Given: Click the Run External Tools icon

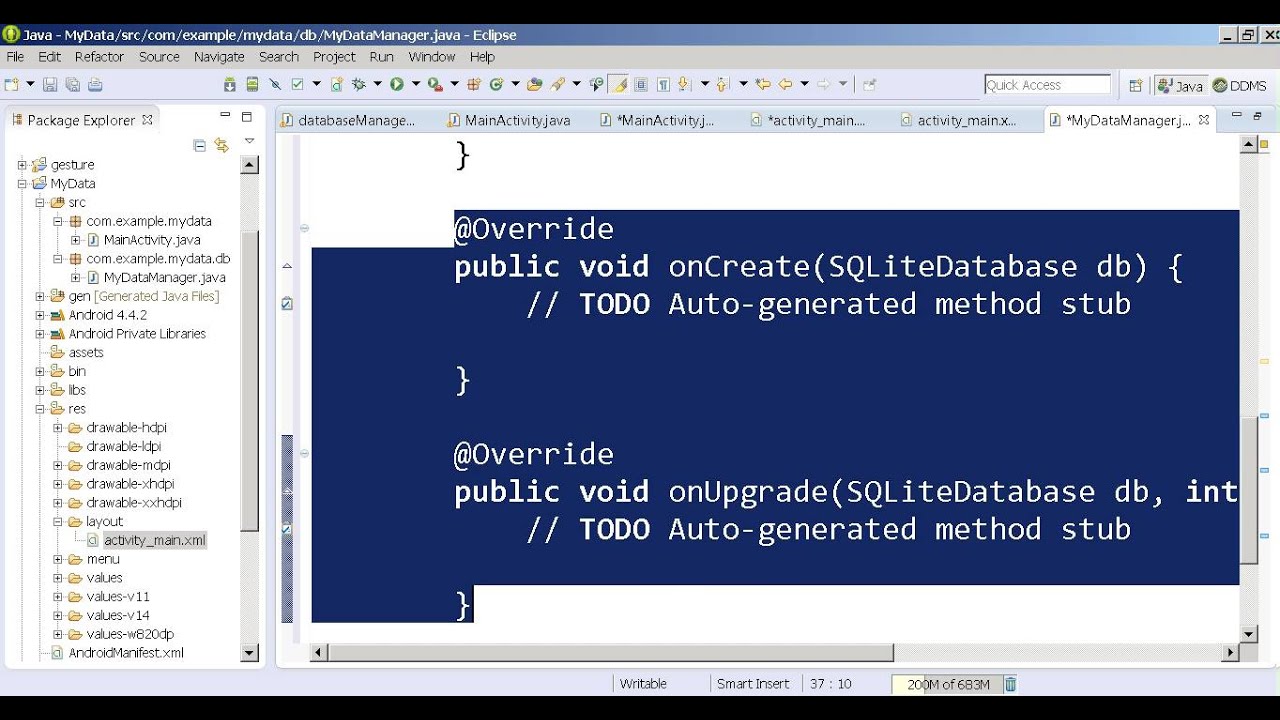Looking at the screenshot, I should (435, 85).
